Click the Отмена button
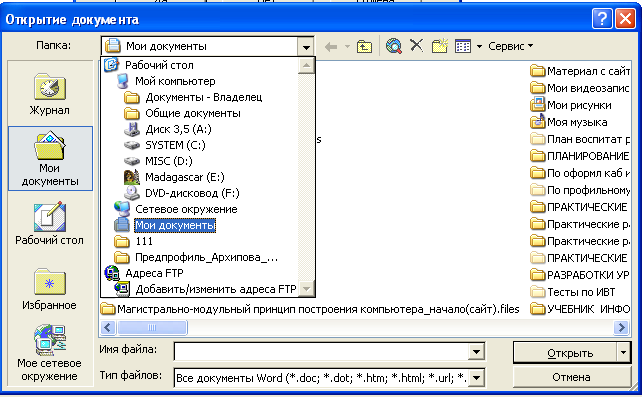Image resolution: width=642 pixels, height=397 pixels. [x=571, y=377]
